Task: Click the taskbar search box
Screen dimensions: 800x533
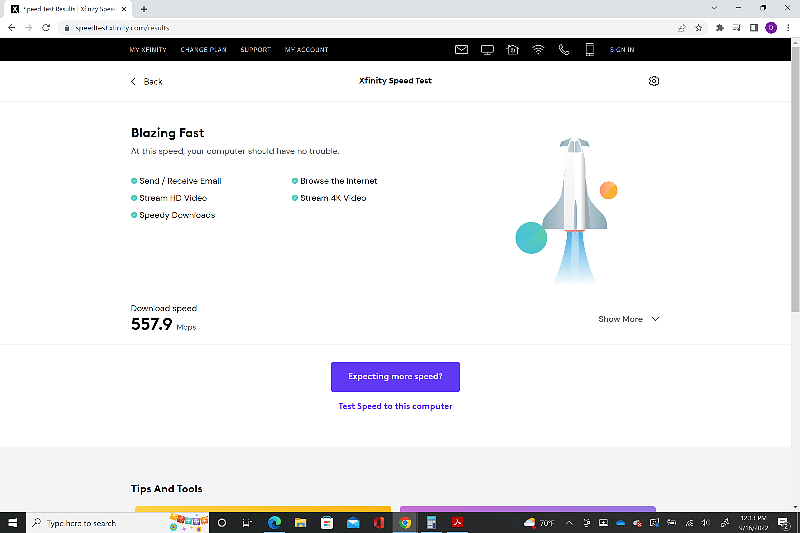Action: coord(117,523)
